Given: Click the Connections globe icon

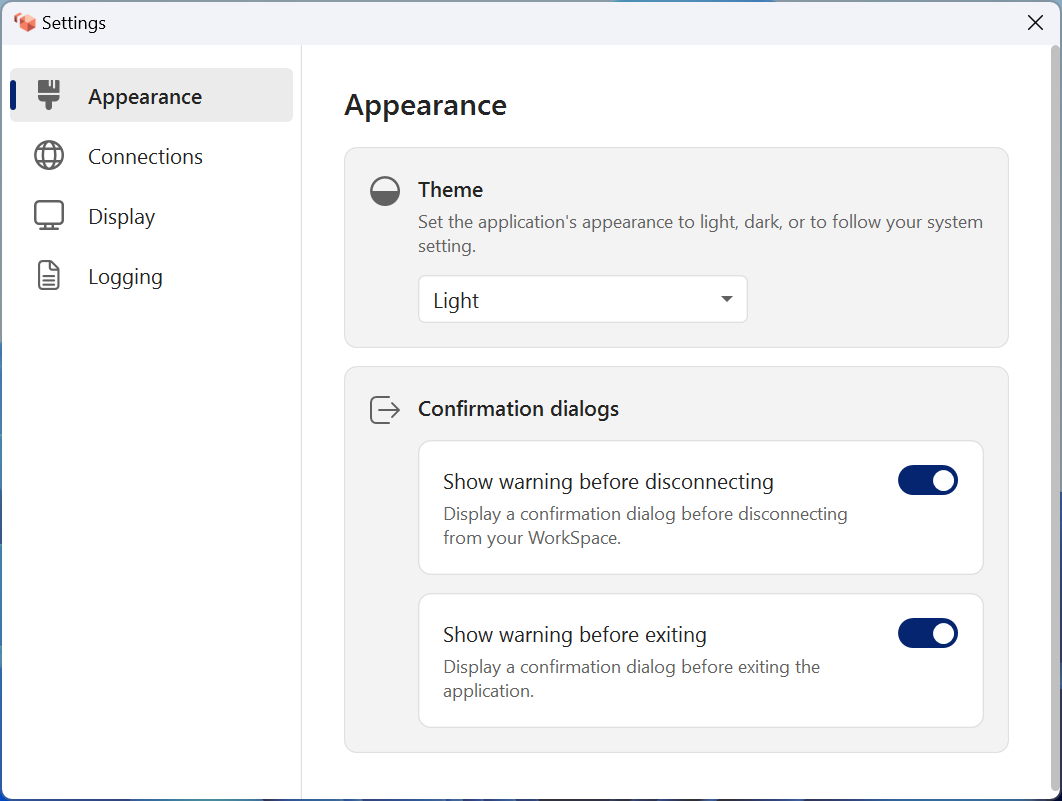Looking at the screenshot, I should [x=49, y=155].
